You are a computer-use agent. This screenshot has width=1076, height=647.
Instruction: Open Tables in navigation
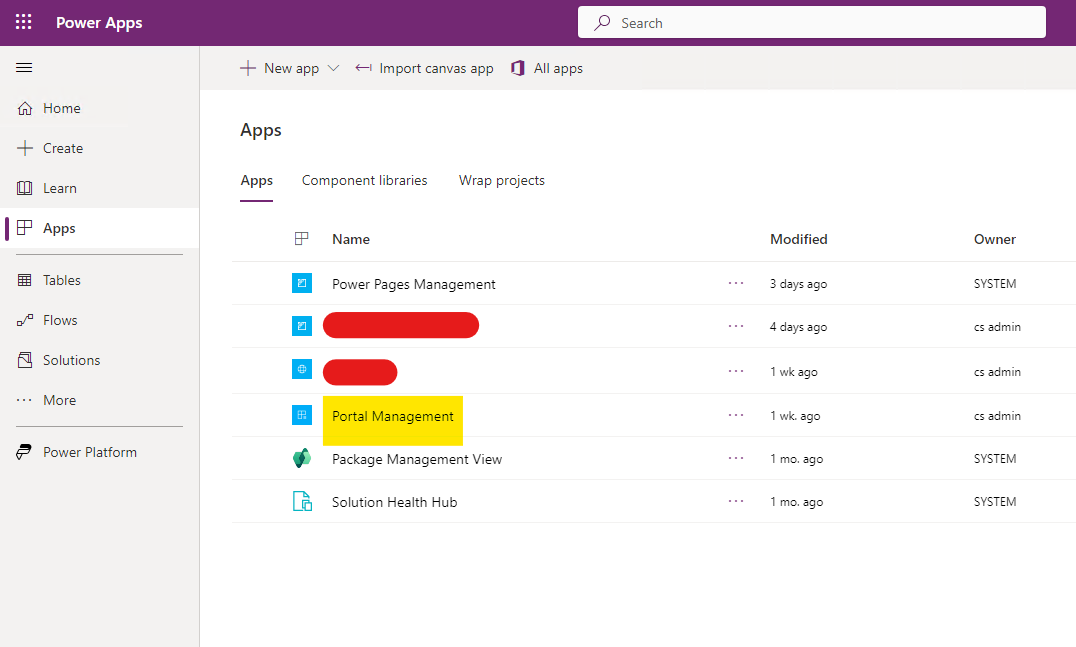point(62,280)
